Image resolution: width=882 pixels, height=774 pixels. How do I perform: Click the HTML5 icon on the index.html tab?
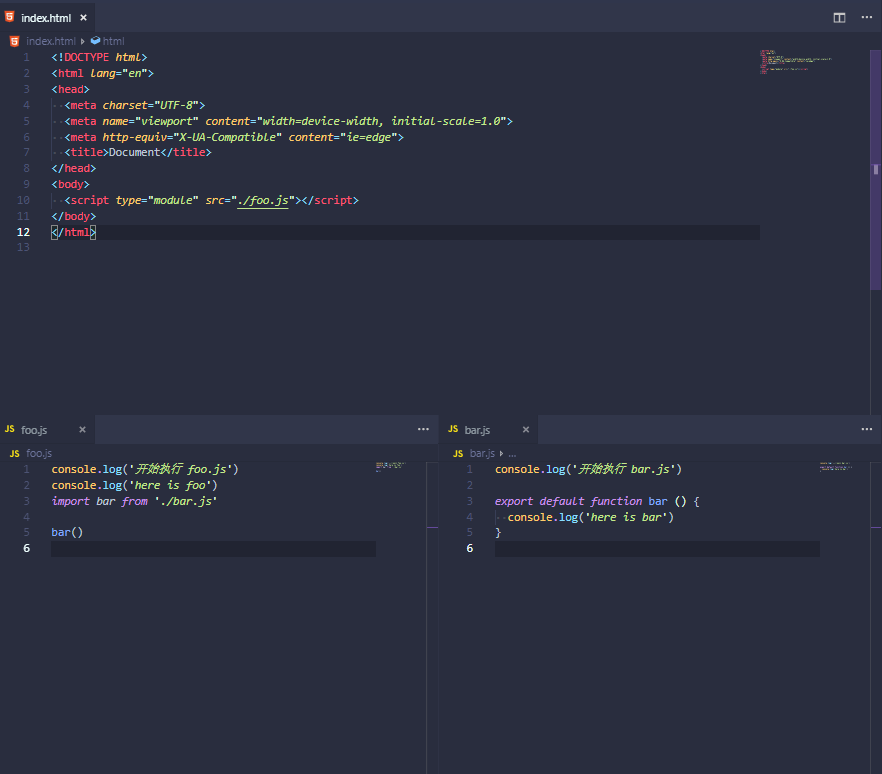[11, 17]
